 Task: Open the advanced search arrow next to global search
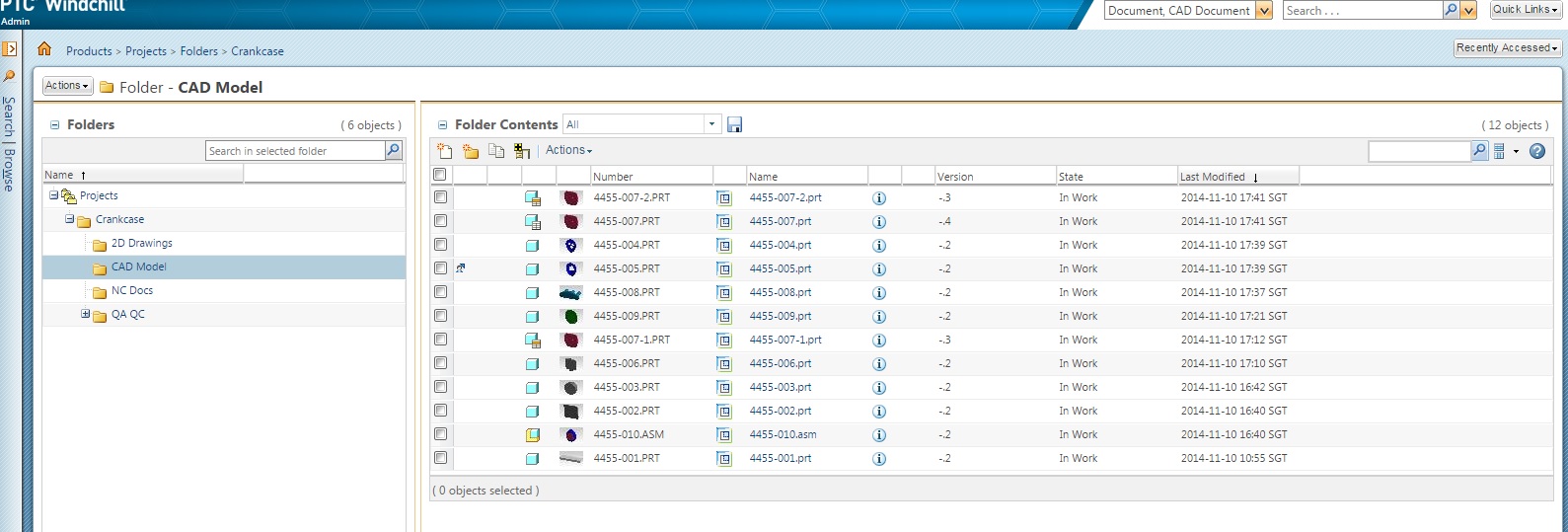(x=1469, y=11)
